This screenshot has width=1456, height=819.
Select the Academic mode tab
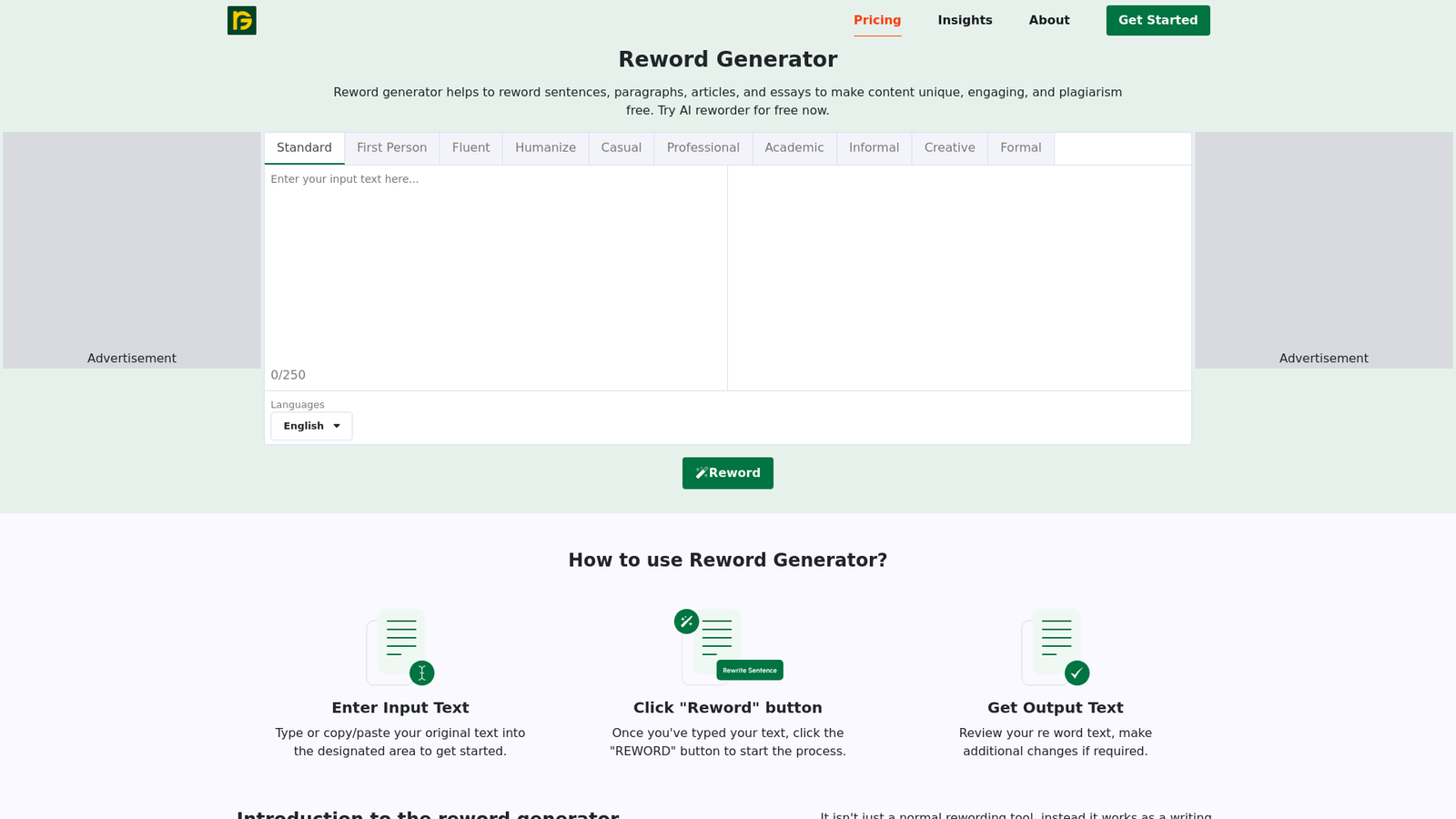pyautogui.click(x=794, y=148)
